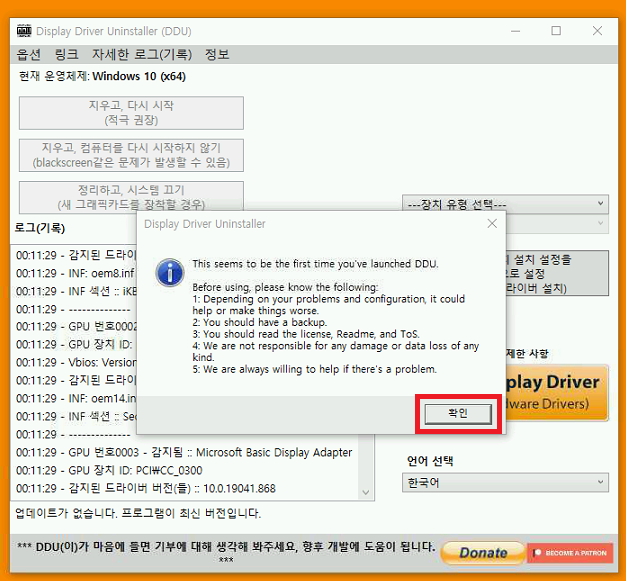This screenshot has height=581, width=626.
Task: Click the 현재 운영체제 Windows 10 (x64) label
Action: (x=102, y=76)
